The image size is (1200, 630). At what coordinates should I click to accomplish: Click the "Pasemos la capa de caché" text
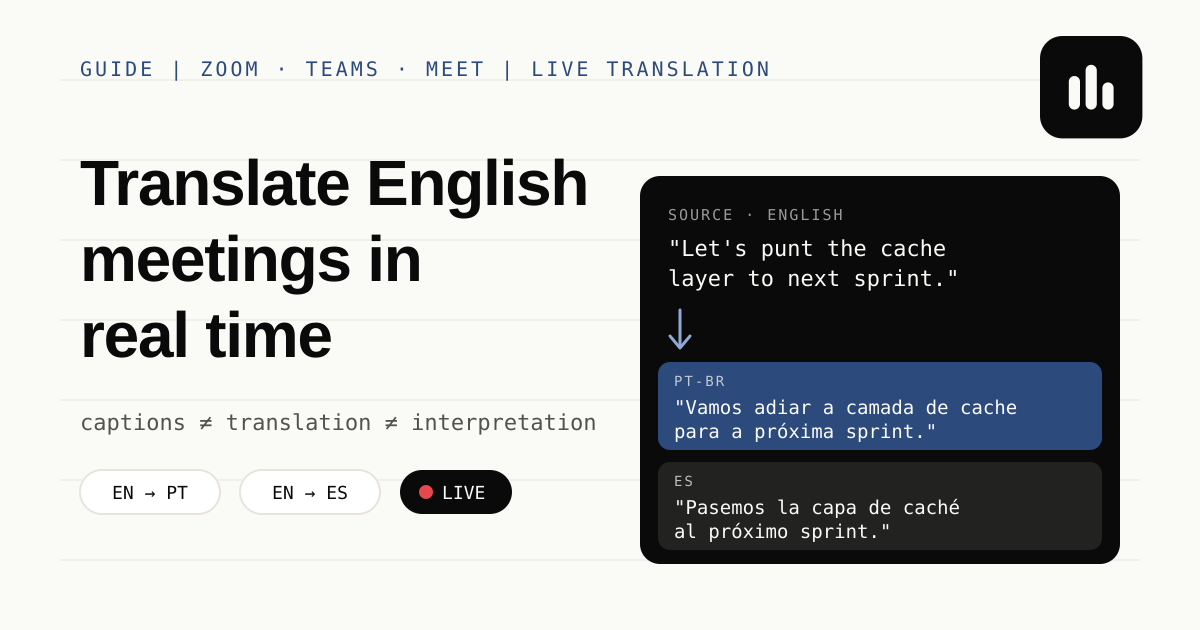(x=817, y=507)
